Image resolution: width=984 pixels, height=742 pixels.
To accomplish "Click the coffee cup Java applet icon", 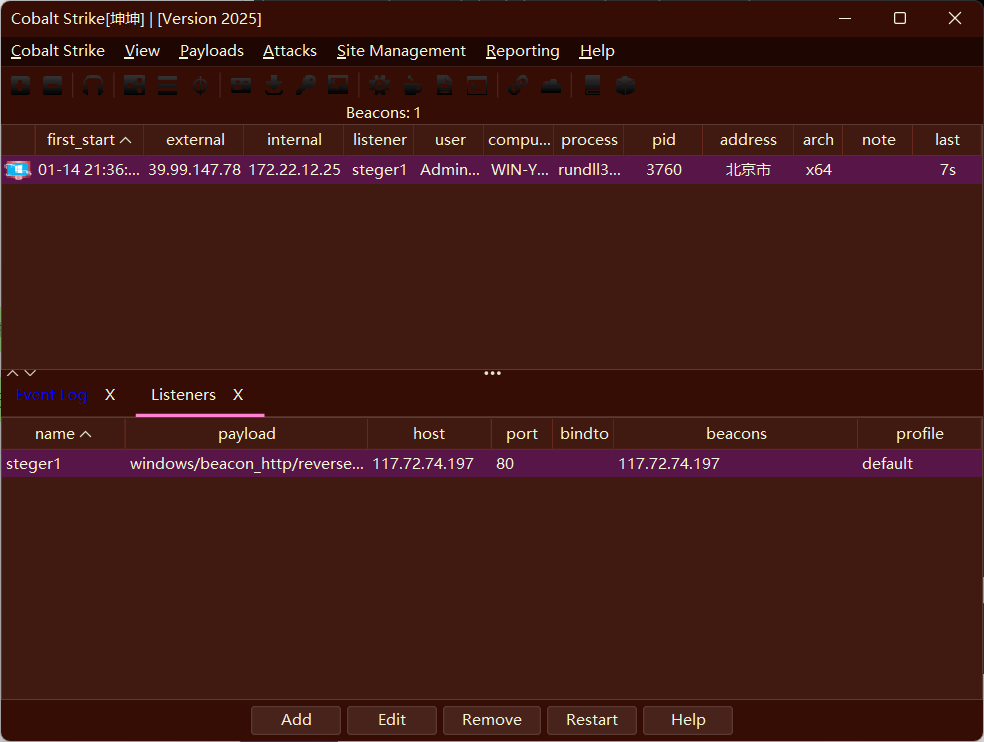I will [x=412, y=86].
